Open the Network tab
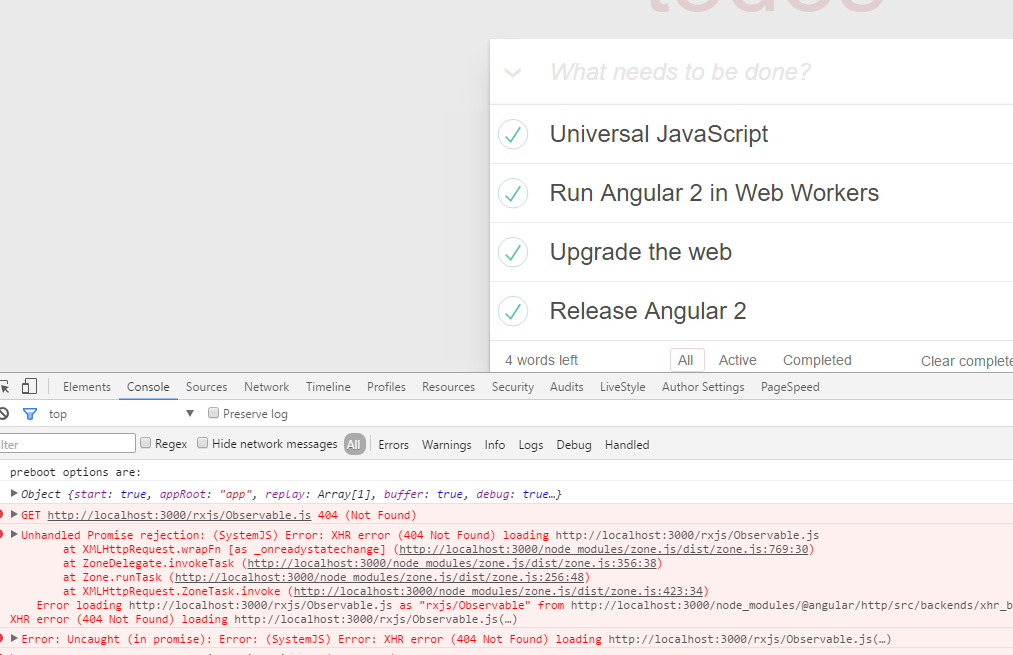Image resolution: width=1013 pixels, height=655 pixels. pos(266,387)
